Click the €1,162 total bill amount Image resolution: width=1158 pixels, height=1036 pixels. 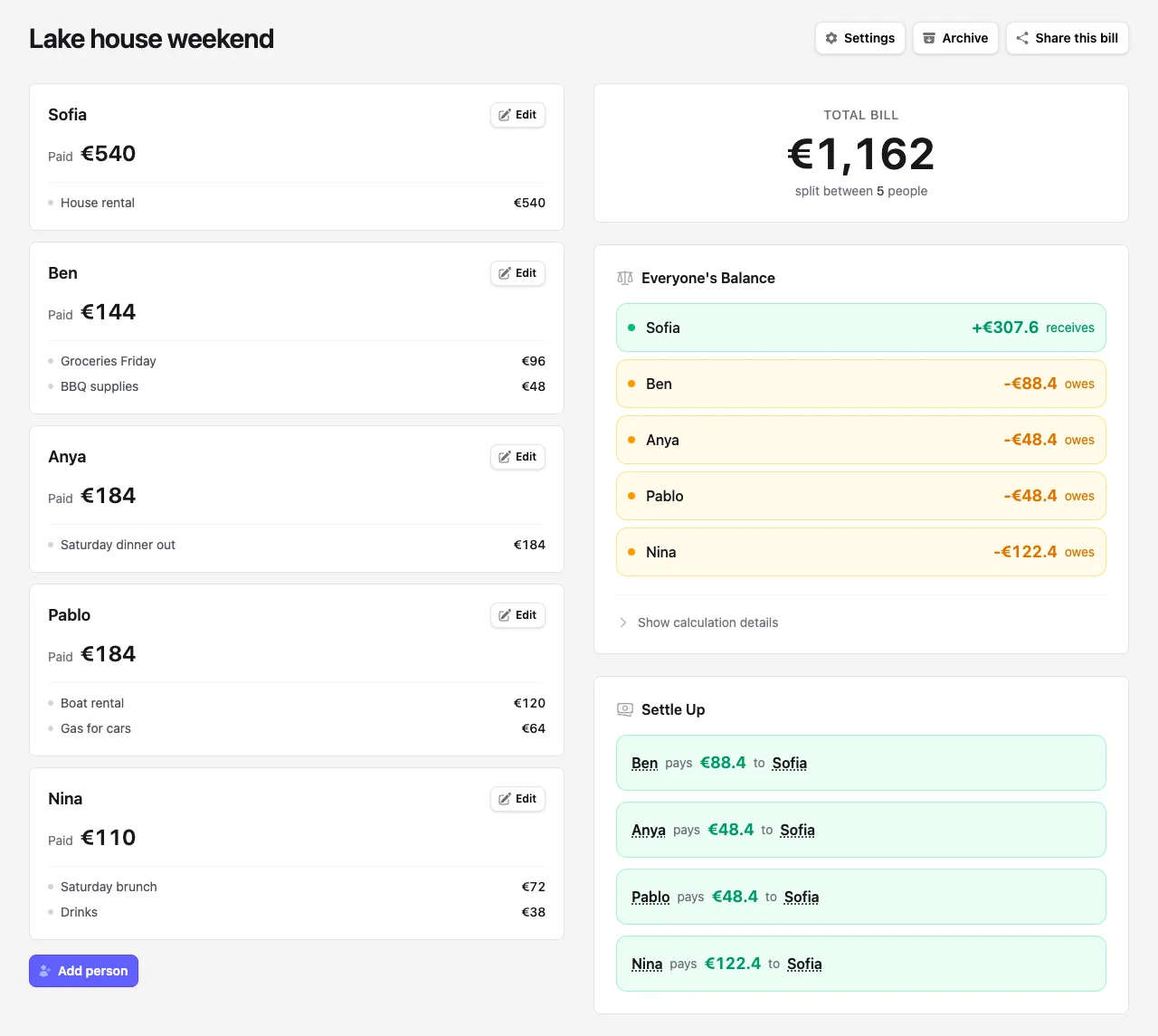tap(861, 154)
